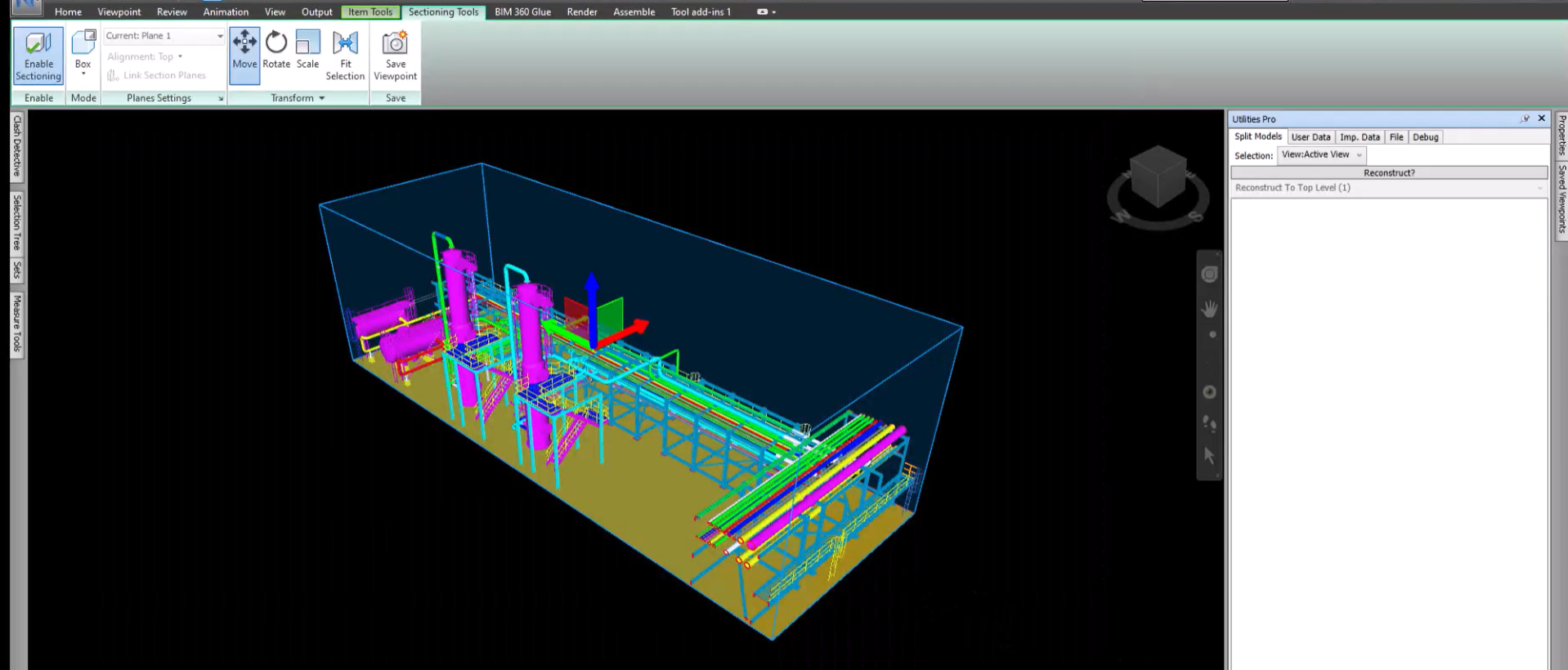Open the Current: Plane 1 dropdown

164,36
